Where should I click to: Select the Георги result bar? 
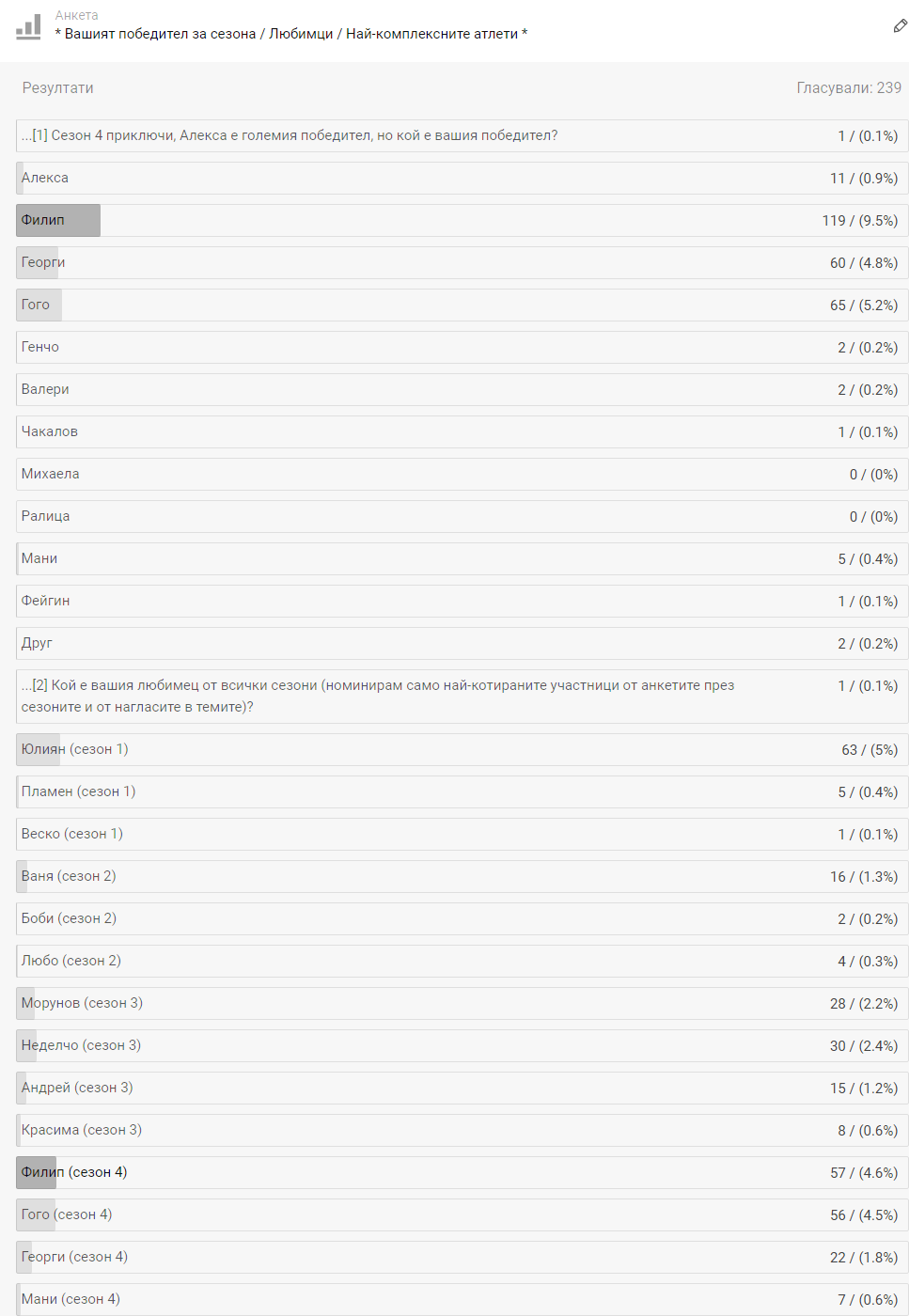coord(462,262)
